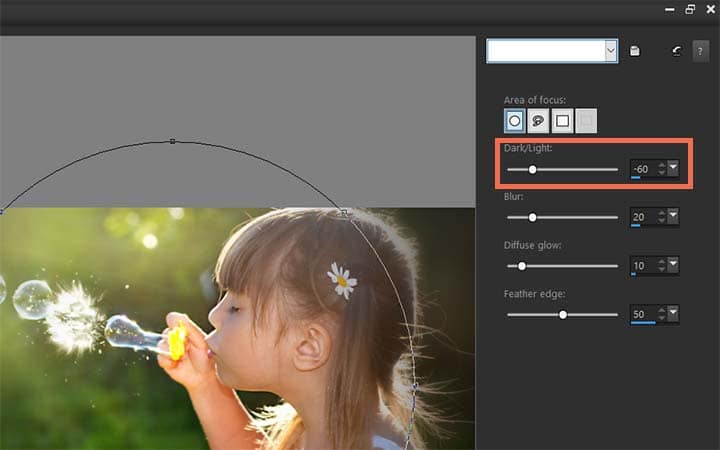Viewport: 720px width, 450px height.
Task: Click the Diffuse glow value field showing 10
Action: [x=643, y=265]
